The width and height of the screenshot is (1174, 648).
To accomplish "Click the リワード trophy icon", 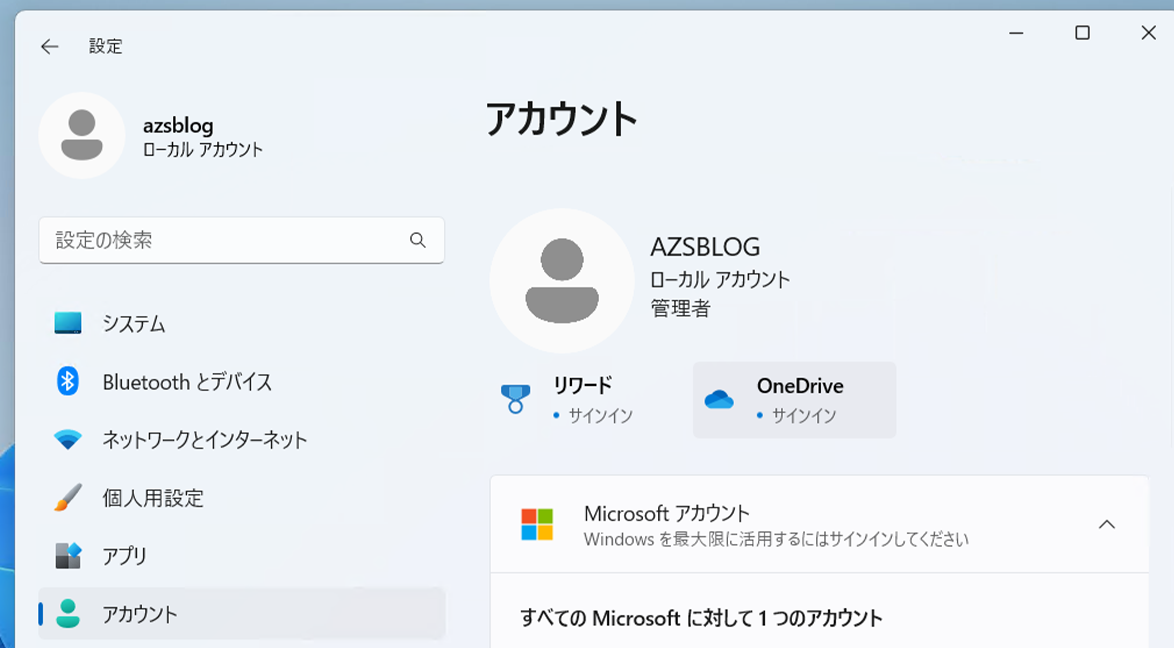I will click(x=514, y=397).
